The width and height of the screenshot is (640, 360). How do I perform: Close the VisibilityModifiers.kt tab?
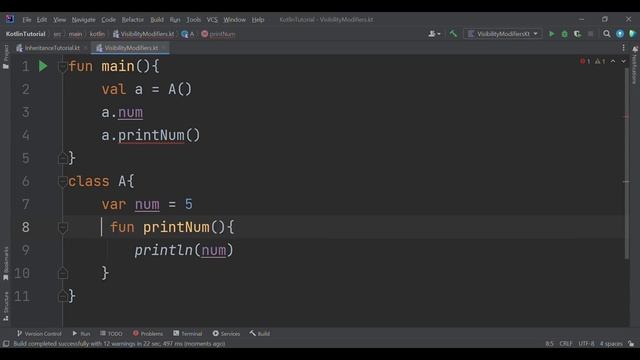pos(164,48)
